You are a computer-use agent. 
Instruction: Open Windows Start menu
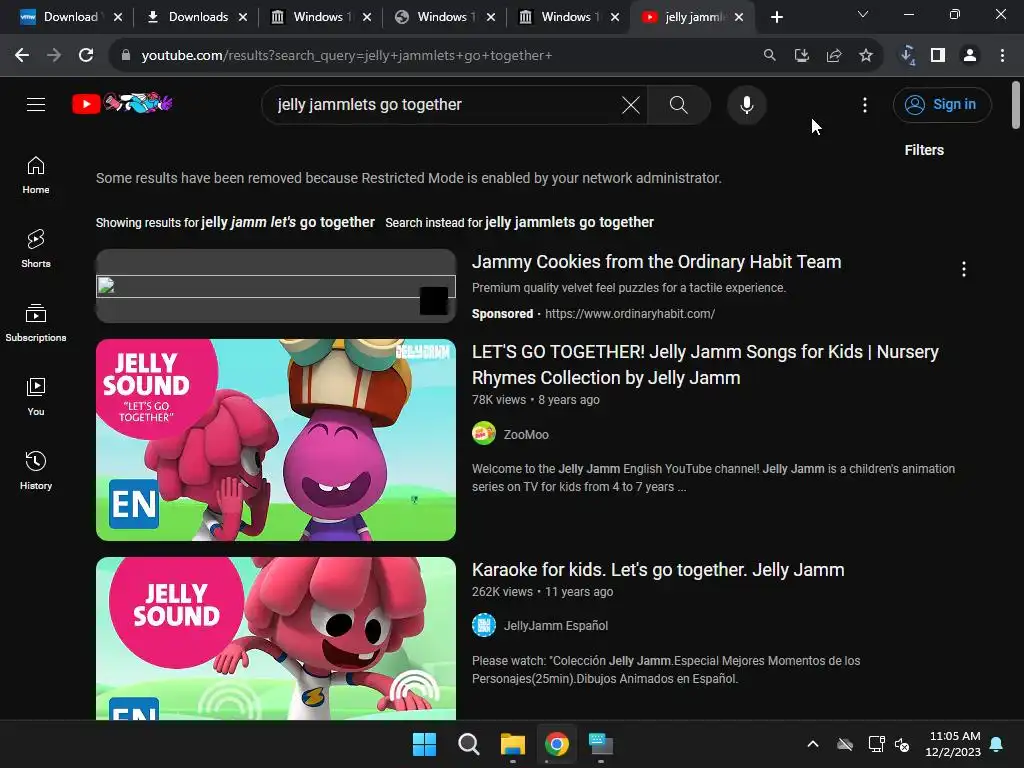[424, 744]
